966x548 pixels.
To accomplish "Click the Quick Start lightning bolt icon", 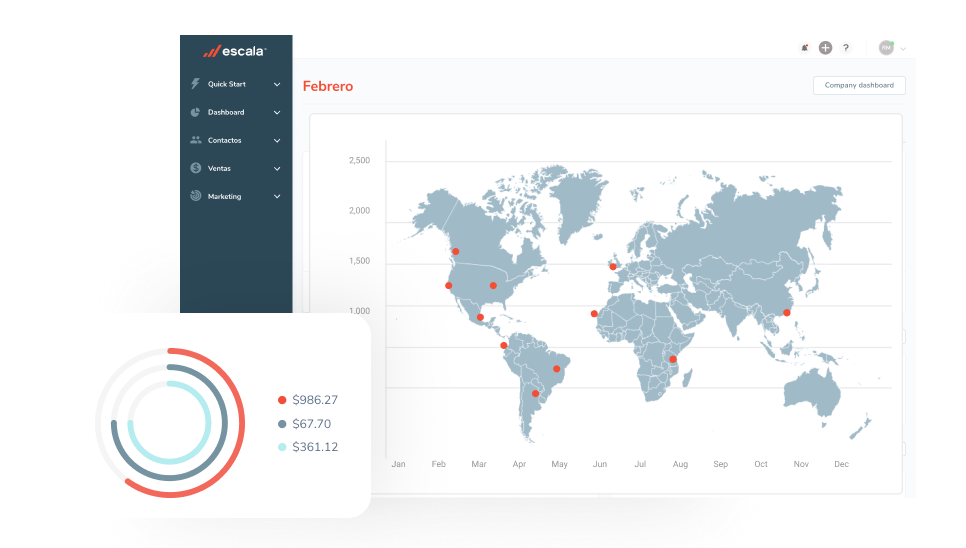I will [x=195, y=84].
